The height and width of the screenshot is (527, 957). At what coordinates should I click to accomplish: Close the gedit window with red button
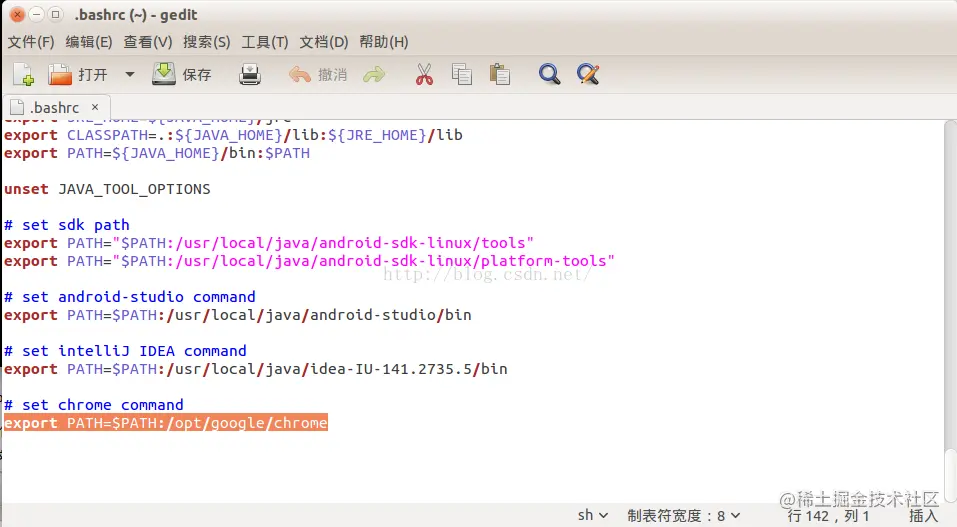coord(18,14)
